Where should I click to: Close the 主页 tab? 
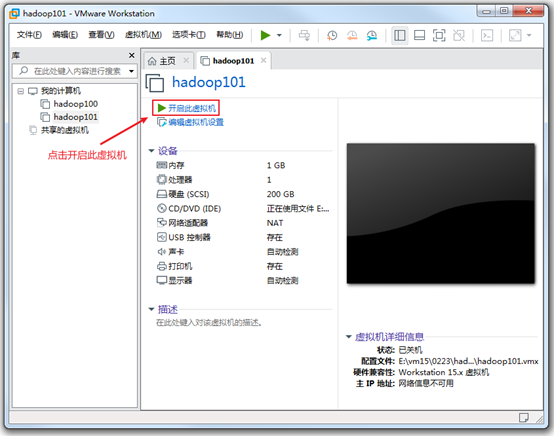point(186,61)
